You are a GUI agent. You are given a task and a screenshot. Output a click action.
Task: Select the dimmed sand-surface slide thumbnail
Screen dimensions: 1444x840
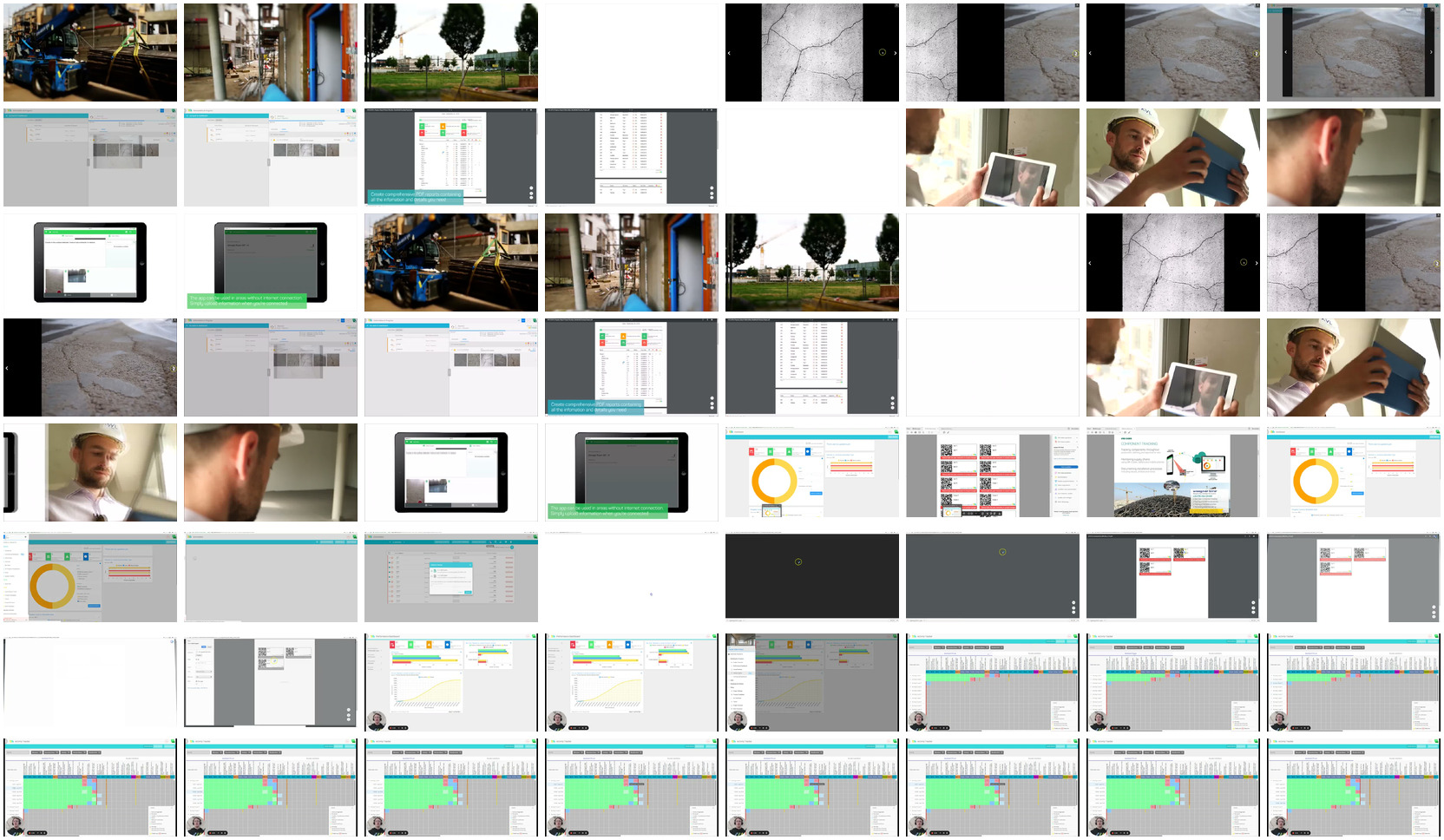click(x=1353, y=52)
